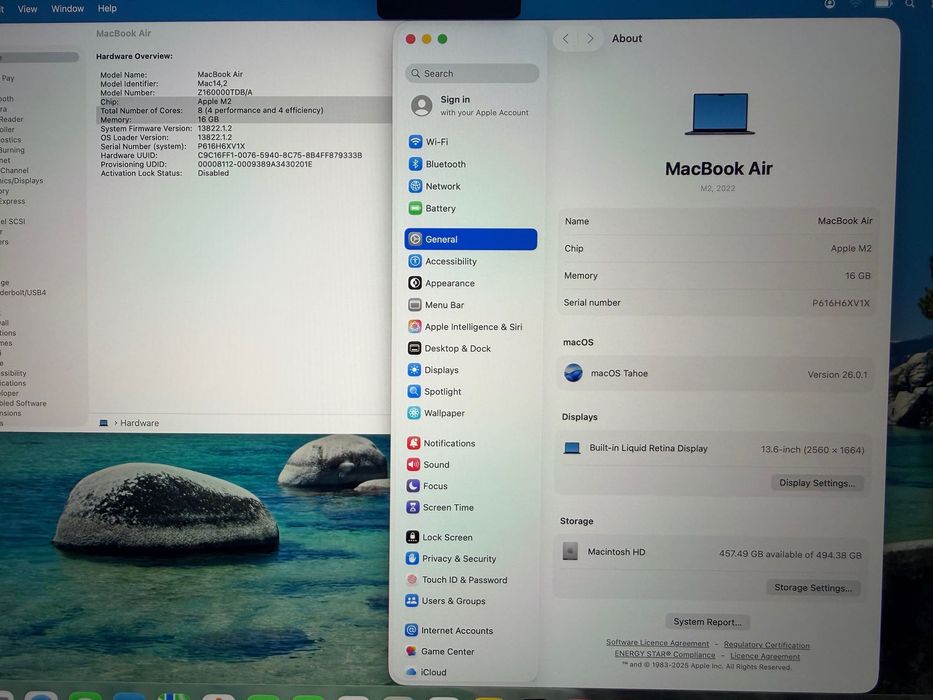This screenshot has height=700, width=933.
Task: Click the Spotlight magnifier in menu bar
Action: (910, 4)
